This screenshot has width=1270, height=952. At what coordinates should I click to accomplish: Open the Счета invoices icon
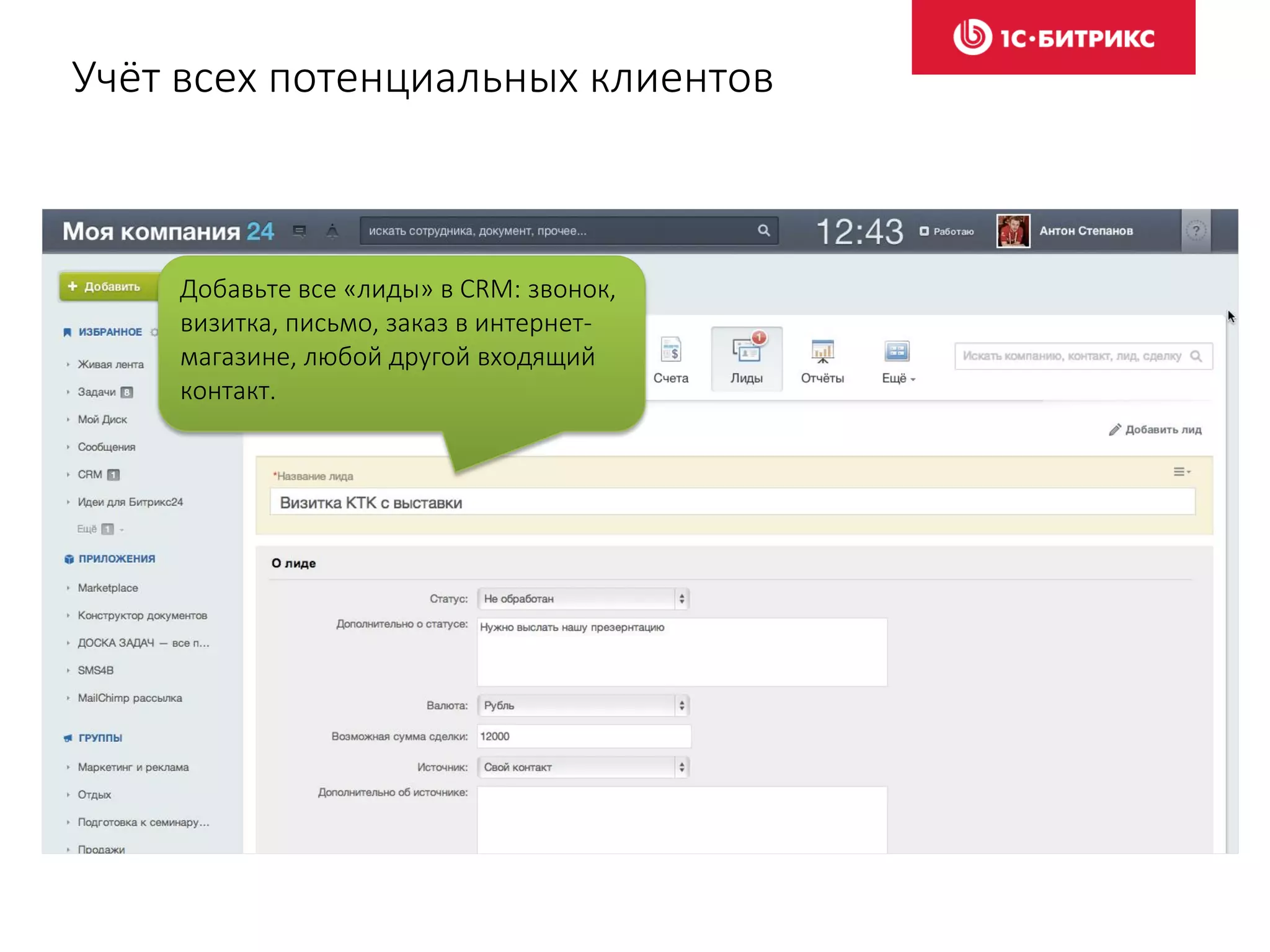tap(671, 351)
